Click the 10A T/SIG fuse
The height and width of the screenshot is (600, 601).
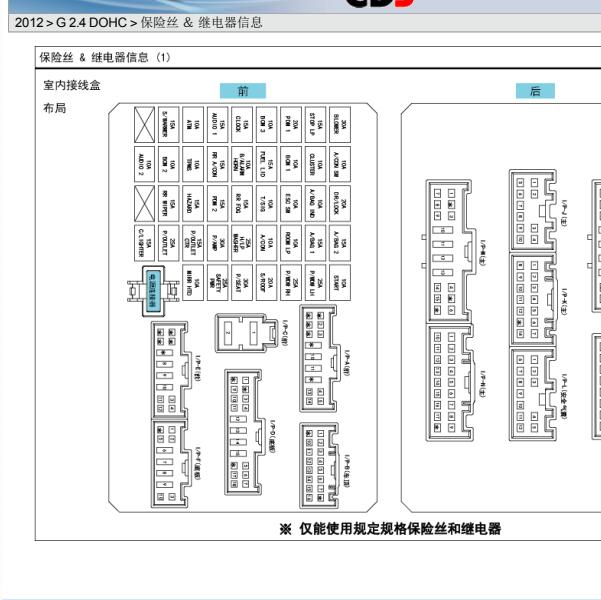266,204
